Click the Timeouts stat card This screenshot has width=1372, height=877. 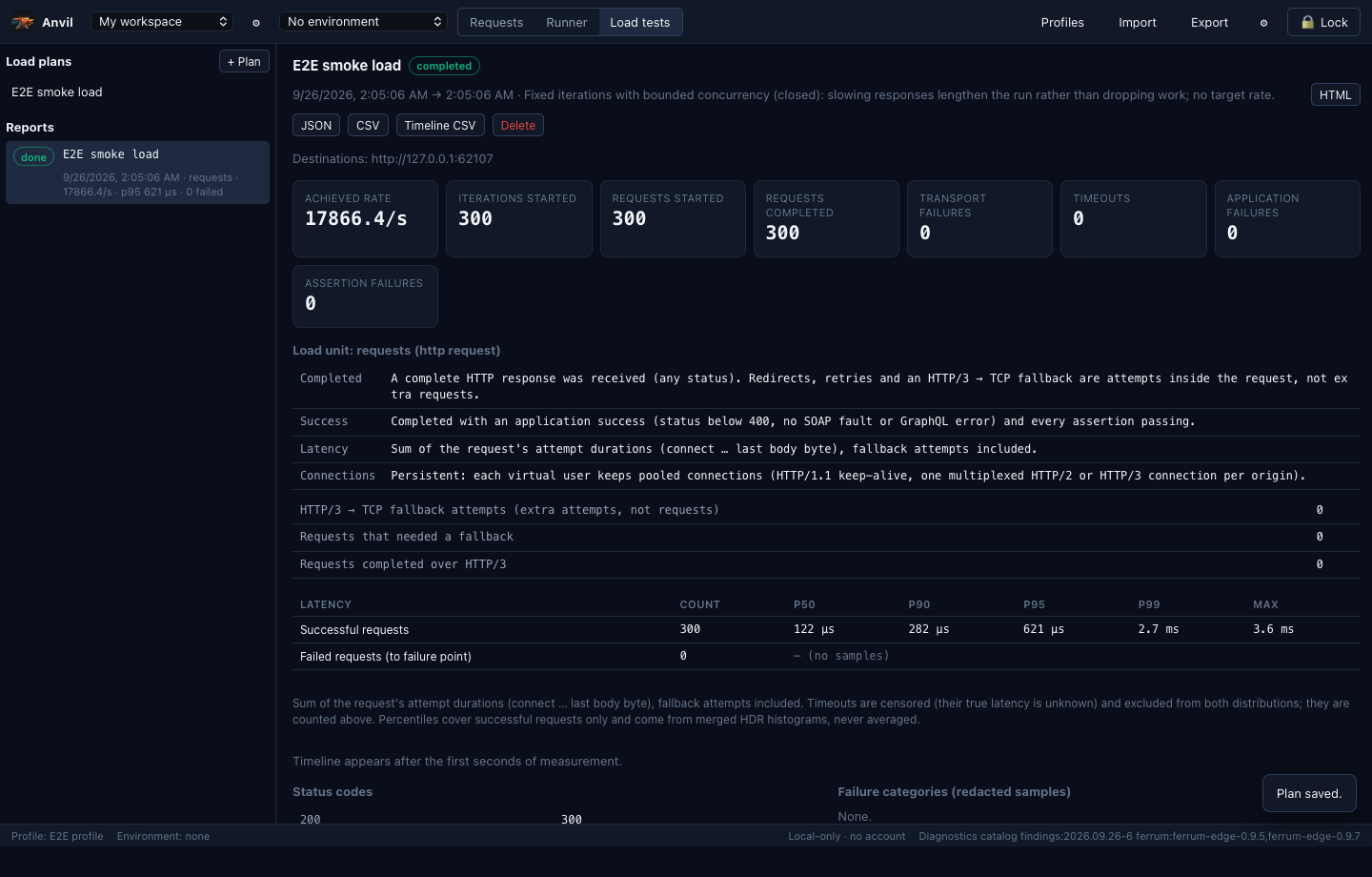[1134, 218]
